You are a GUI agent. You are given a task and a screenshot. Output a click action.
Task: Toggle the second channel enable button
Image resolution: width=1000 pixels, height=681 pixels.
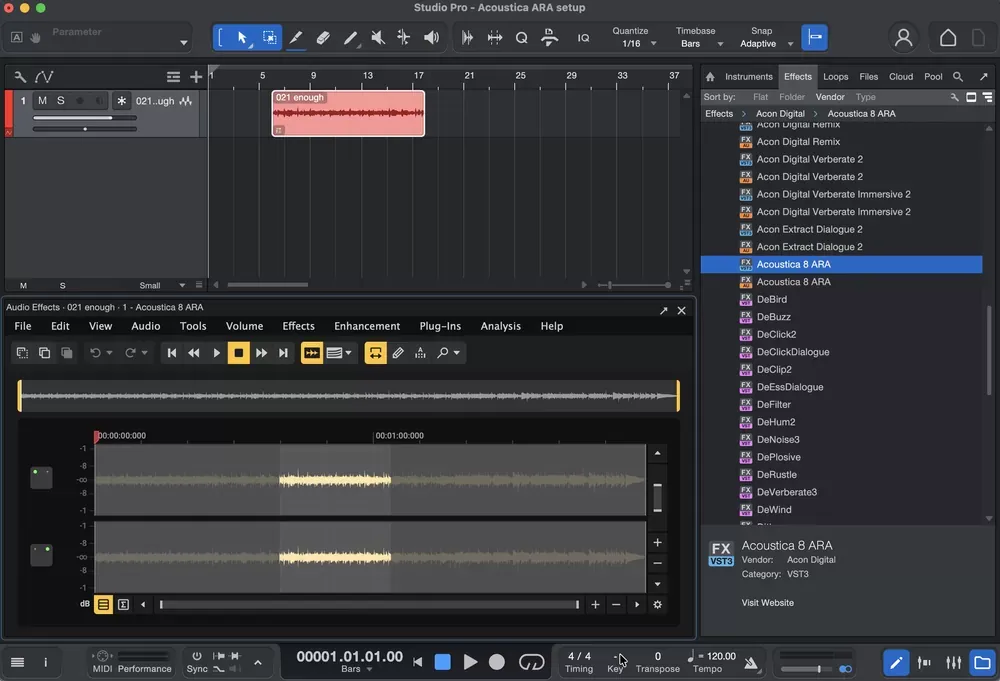tap(41, 555)
